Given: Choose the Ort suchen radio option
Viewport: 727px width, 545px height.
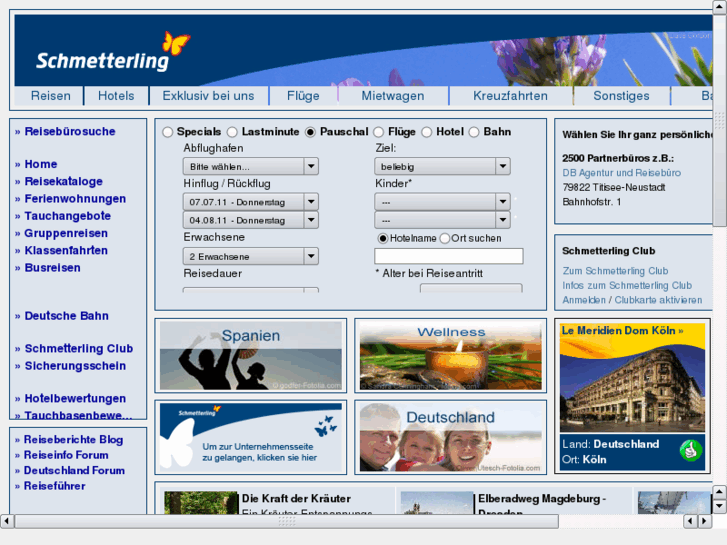Looking at the screenshot, I should point(445,238).
